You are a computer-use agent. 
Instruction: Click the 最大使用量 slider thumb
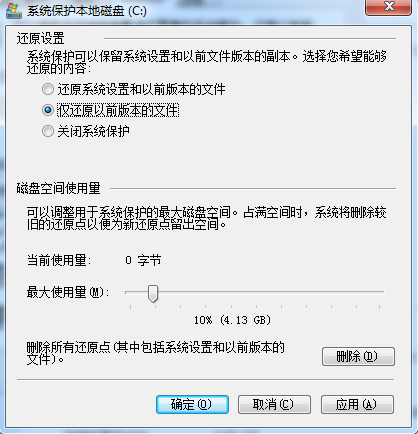[153, 293]
